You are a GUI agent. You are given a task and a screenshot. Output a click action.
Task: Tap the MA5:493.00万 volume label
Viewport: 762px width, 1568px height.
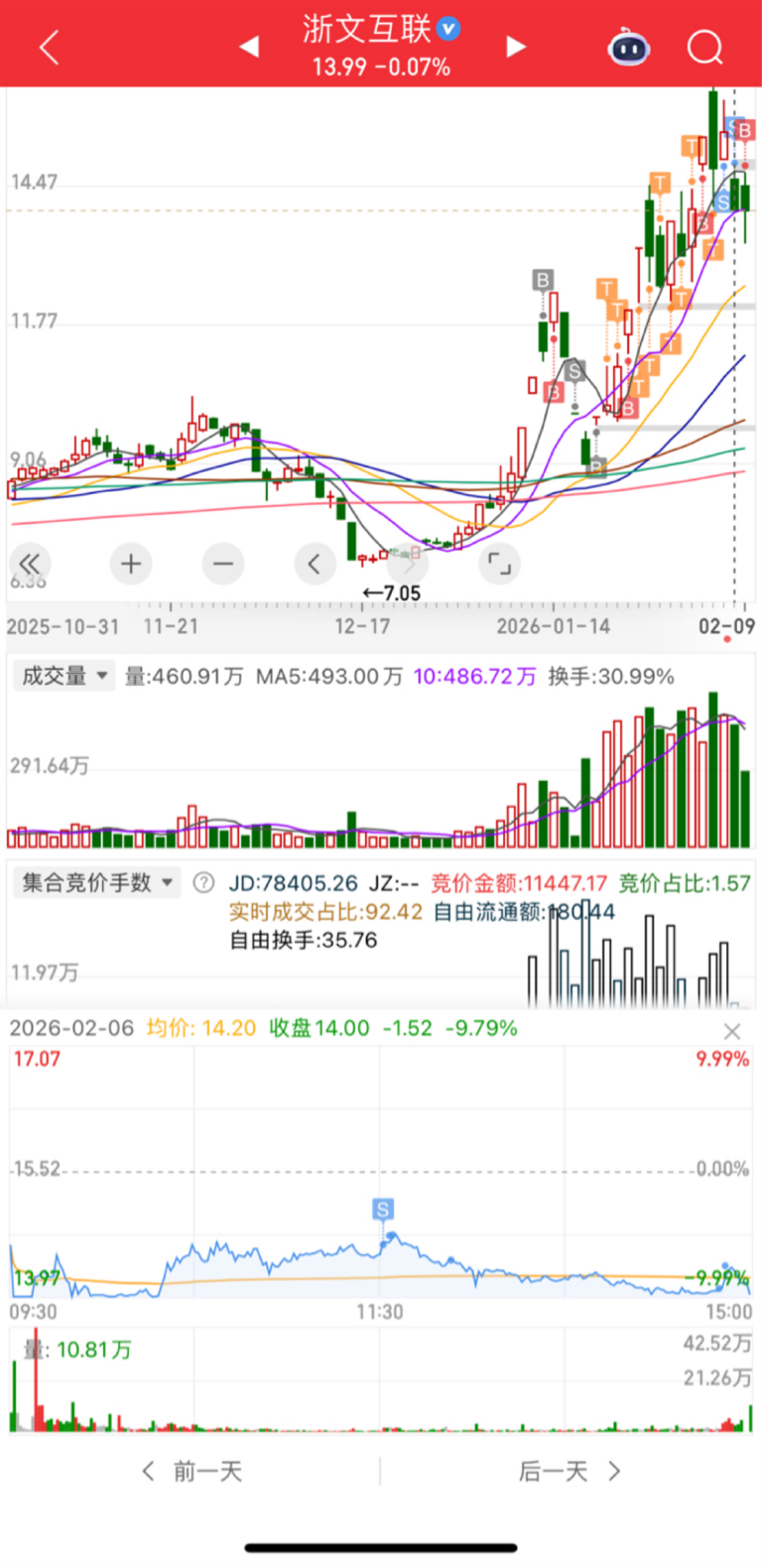coord(329,677)
